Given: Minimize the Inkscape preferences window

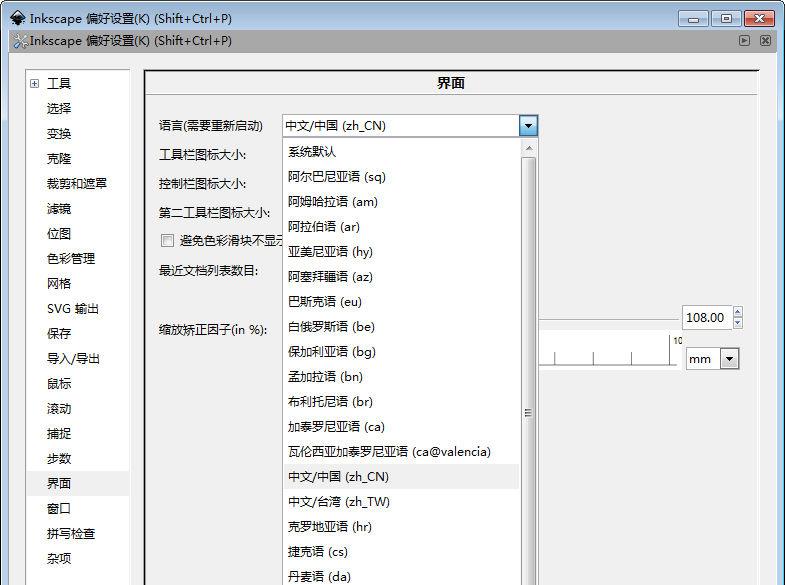Looking at the screenshot, I should point(693,19).
